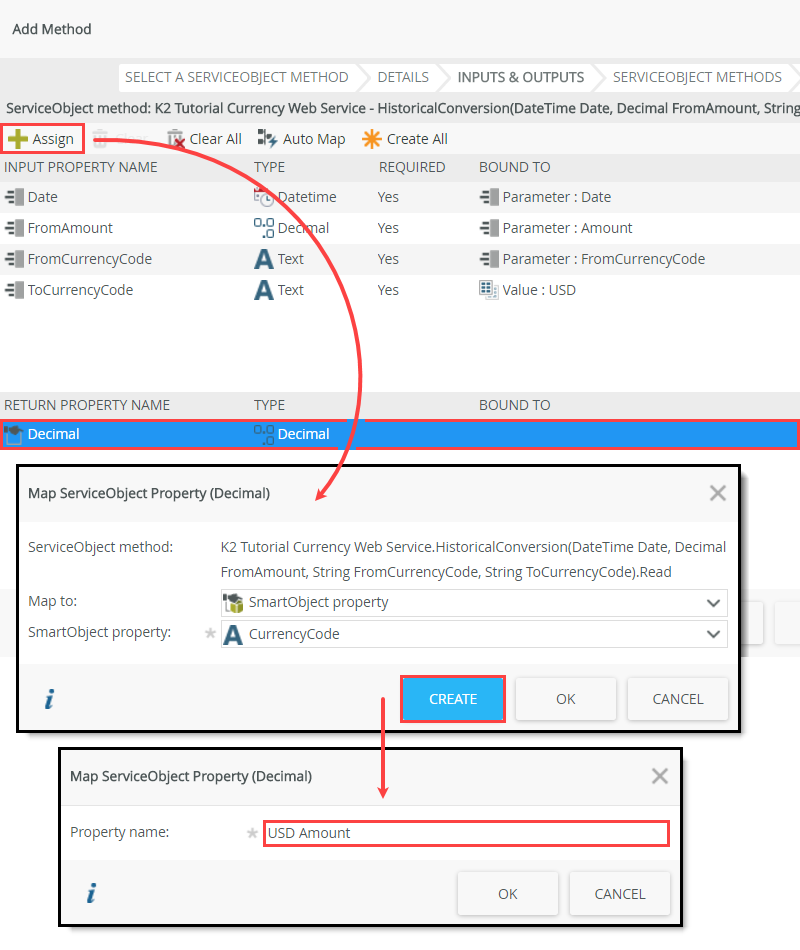The width and height of the screenshot is (800, 950).
Task: Expand the CurrencyCode dropdown chevron
Action: pos(713,634)
